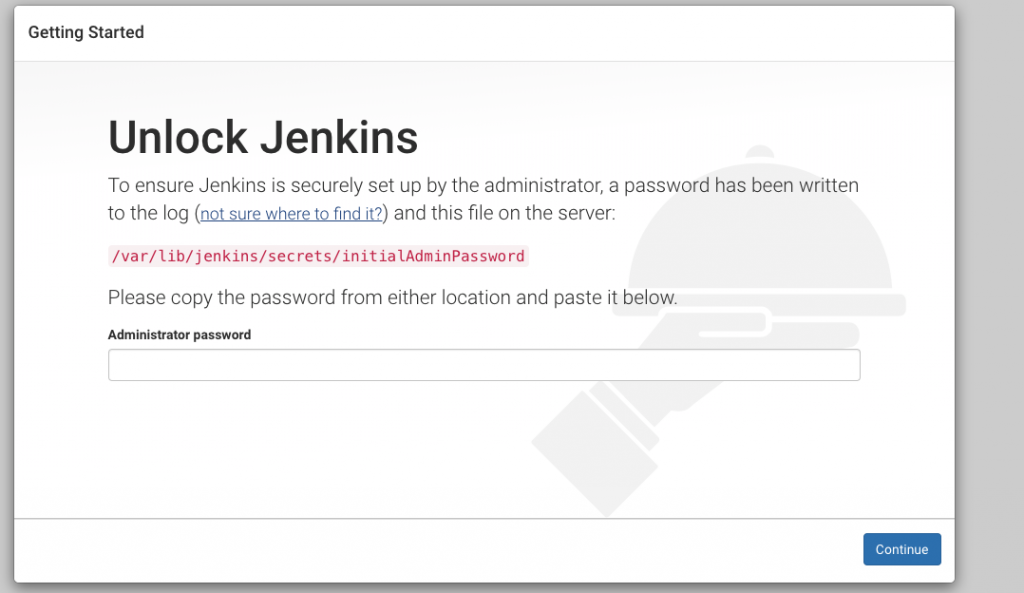The width and height of the screenshot is (1024, 593).
Task: Click the blue Continue button
Action: coord(902,549)
